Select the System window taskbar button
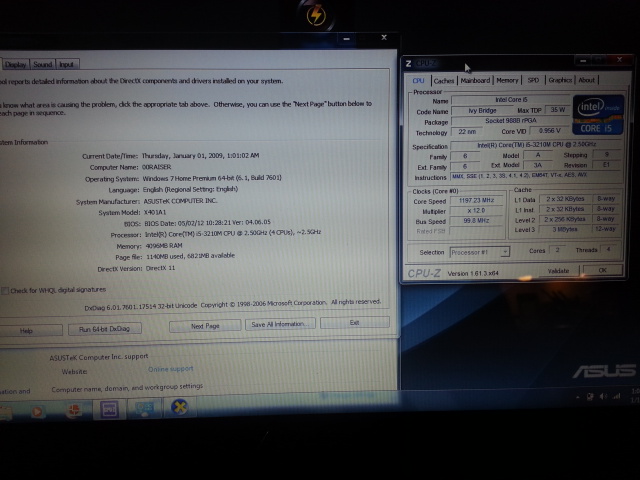The height and width of the screenshot is (480, 640). pyautogui.click(x=144, y=409)
